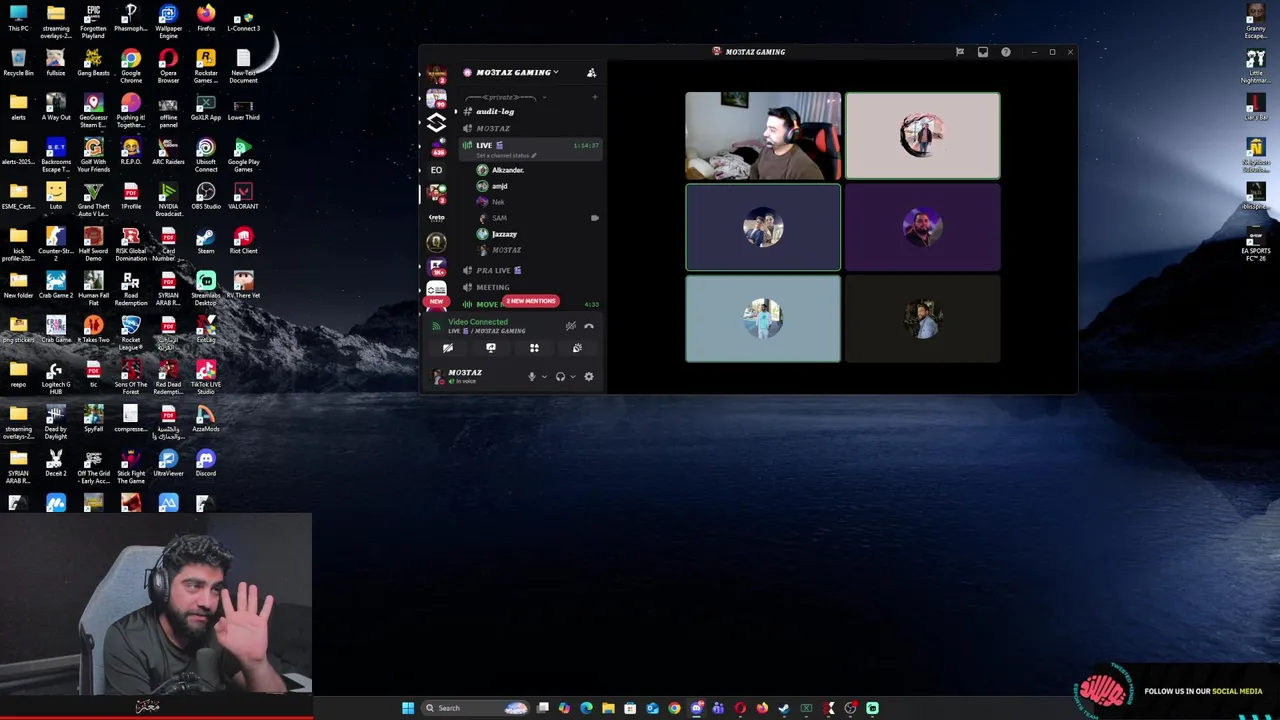1280x720 pixels.
Task: Select Ubisoft Connect desktop icon
Action: pos(206,155)
